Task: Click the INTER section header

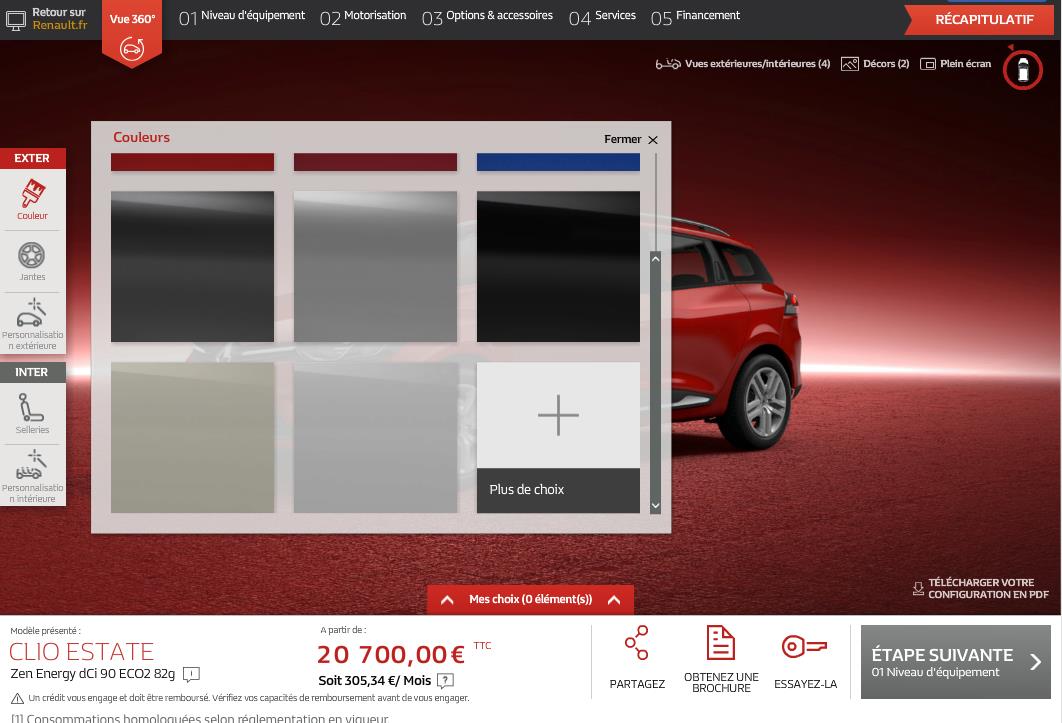Action: pos(33,372)
